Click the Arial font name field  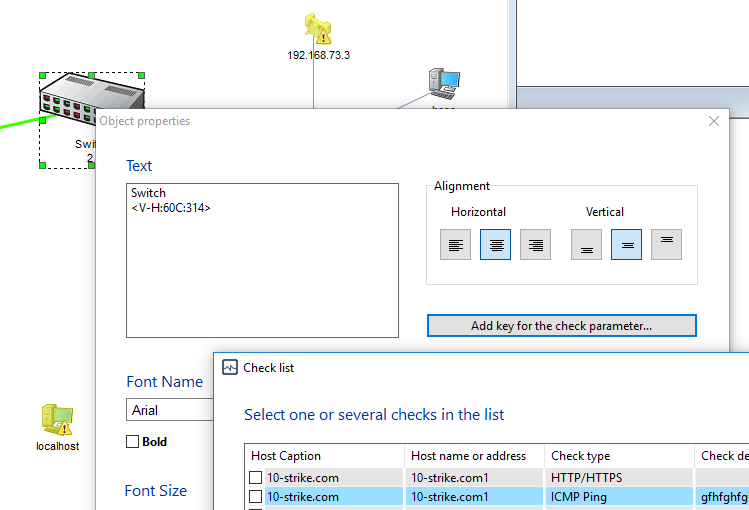point(170,410)
